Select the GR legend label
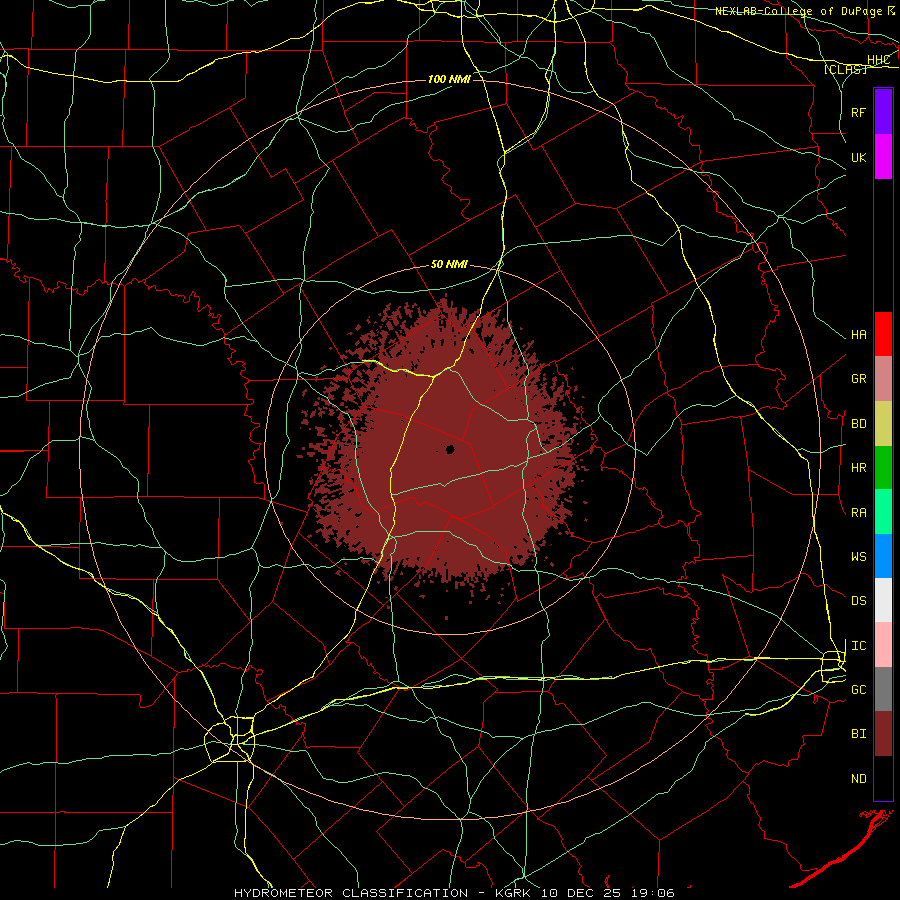The image size is (900, 900). 859,379
